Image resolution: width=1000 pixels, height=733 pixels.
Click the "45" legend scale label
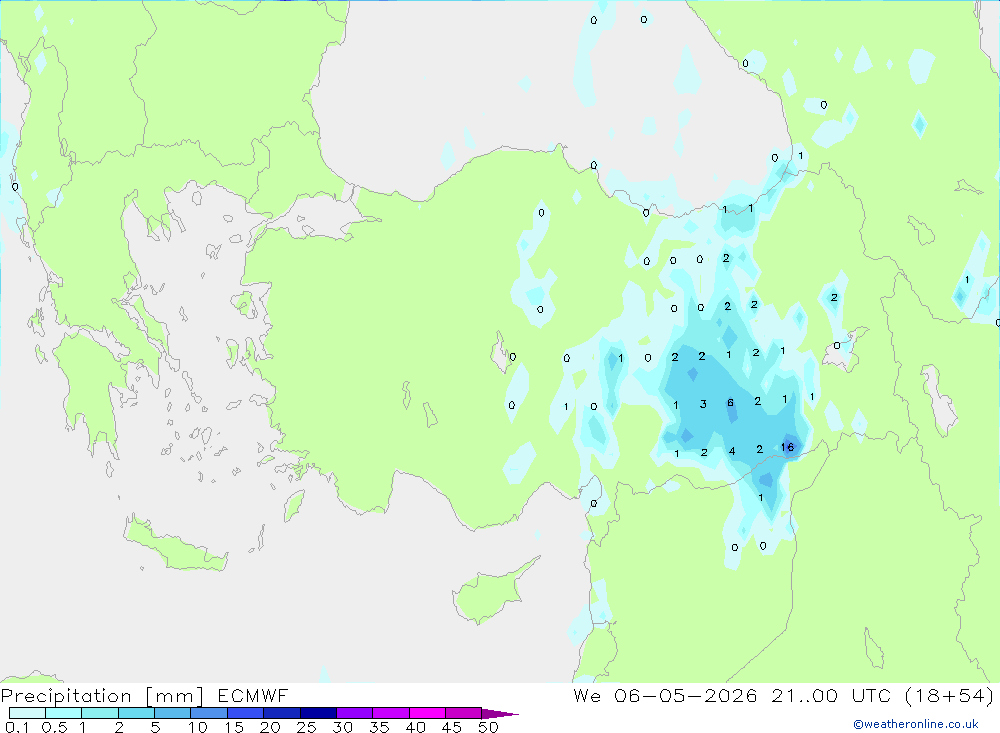click(x=452, y=727)
